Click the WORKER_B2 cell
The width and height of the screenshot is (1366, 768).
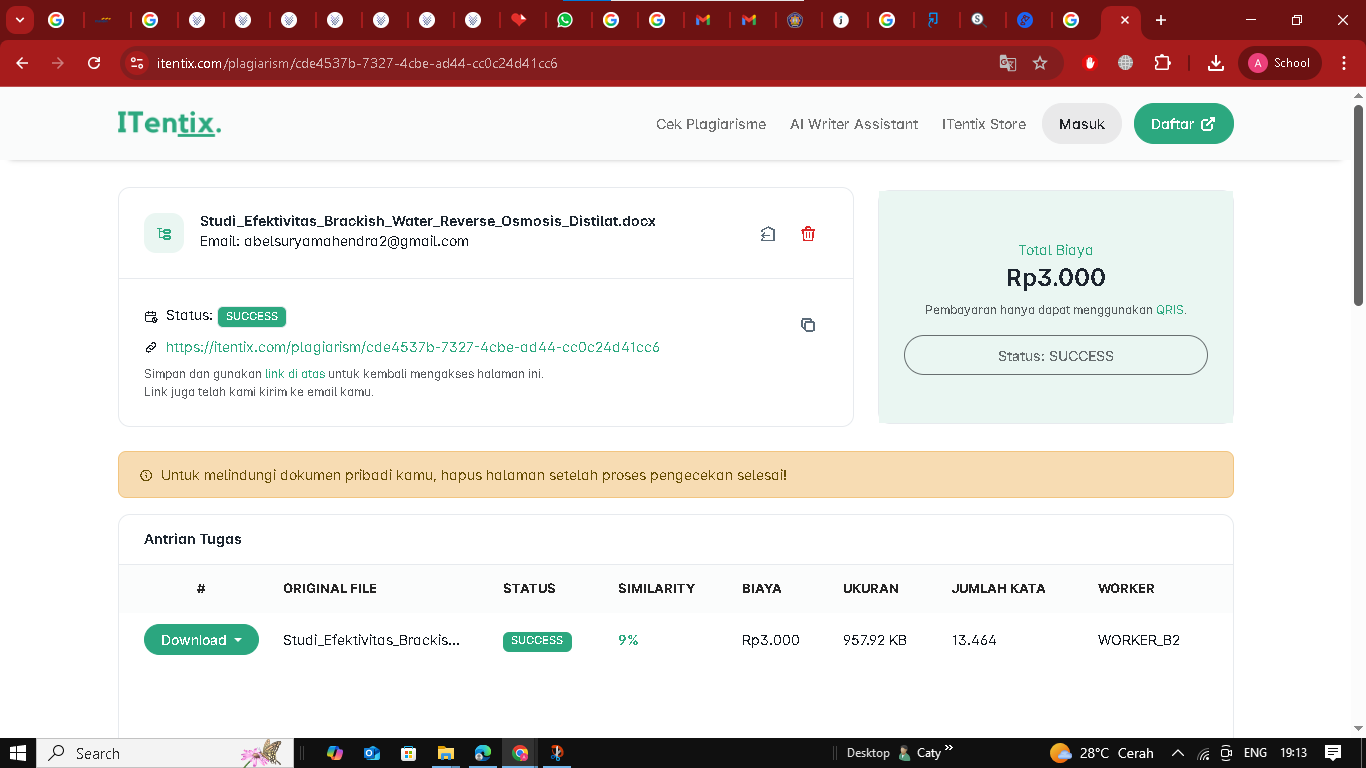[x=1139, y=640]
